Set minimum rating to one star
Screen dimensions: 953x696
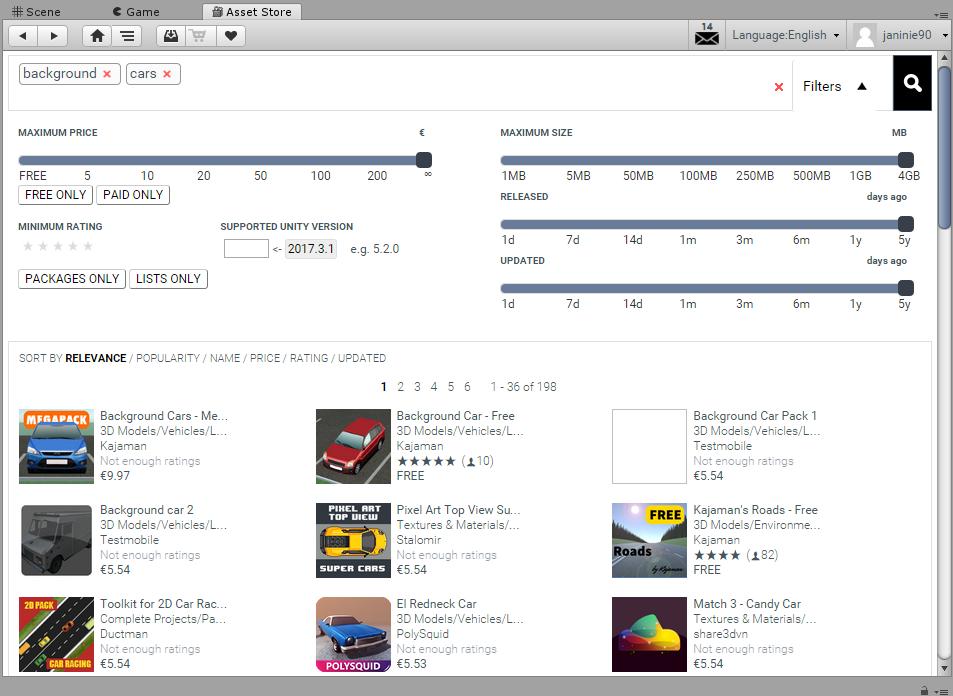[x=27, y=246]
